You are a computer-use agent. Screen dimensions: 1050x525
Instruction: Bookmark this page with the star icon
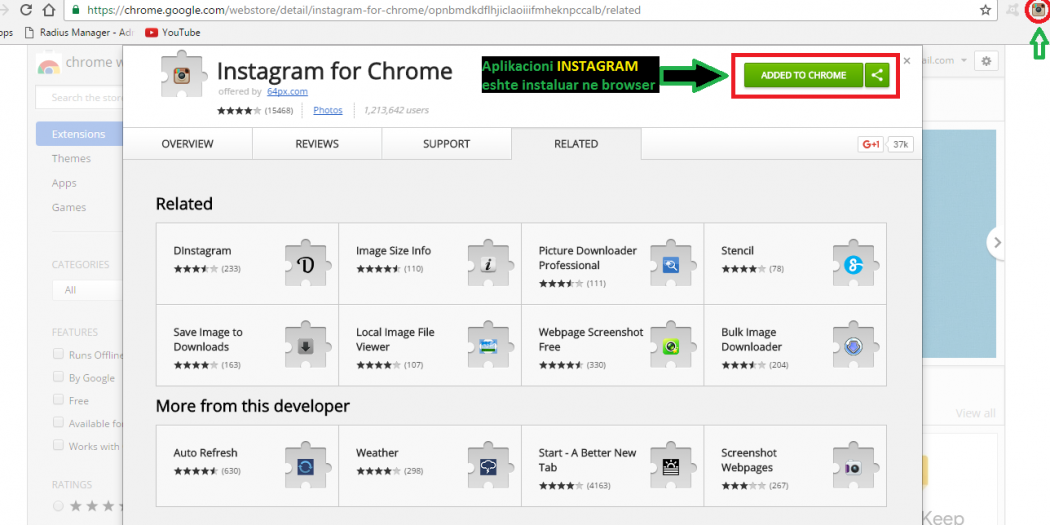tap(985, 10)
